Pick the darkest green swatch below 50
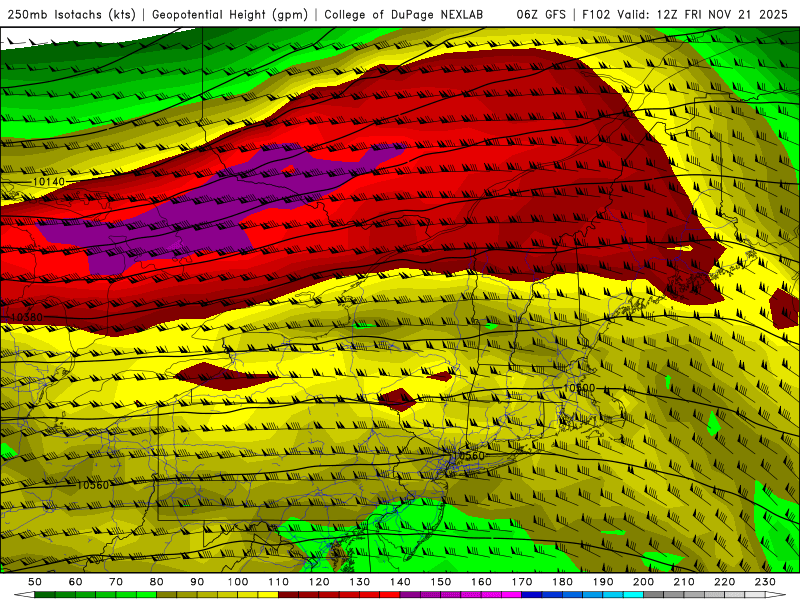This screenshot has height=600, width=800. [44, 595]
